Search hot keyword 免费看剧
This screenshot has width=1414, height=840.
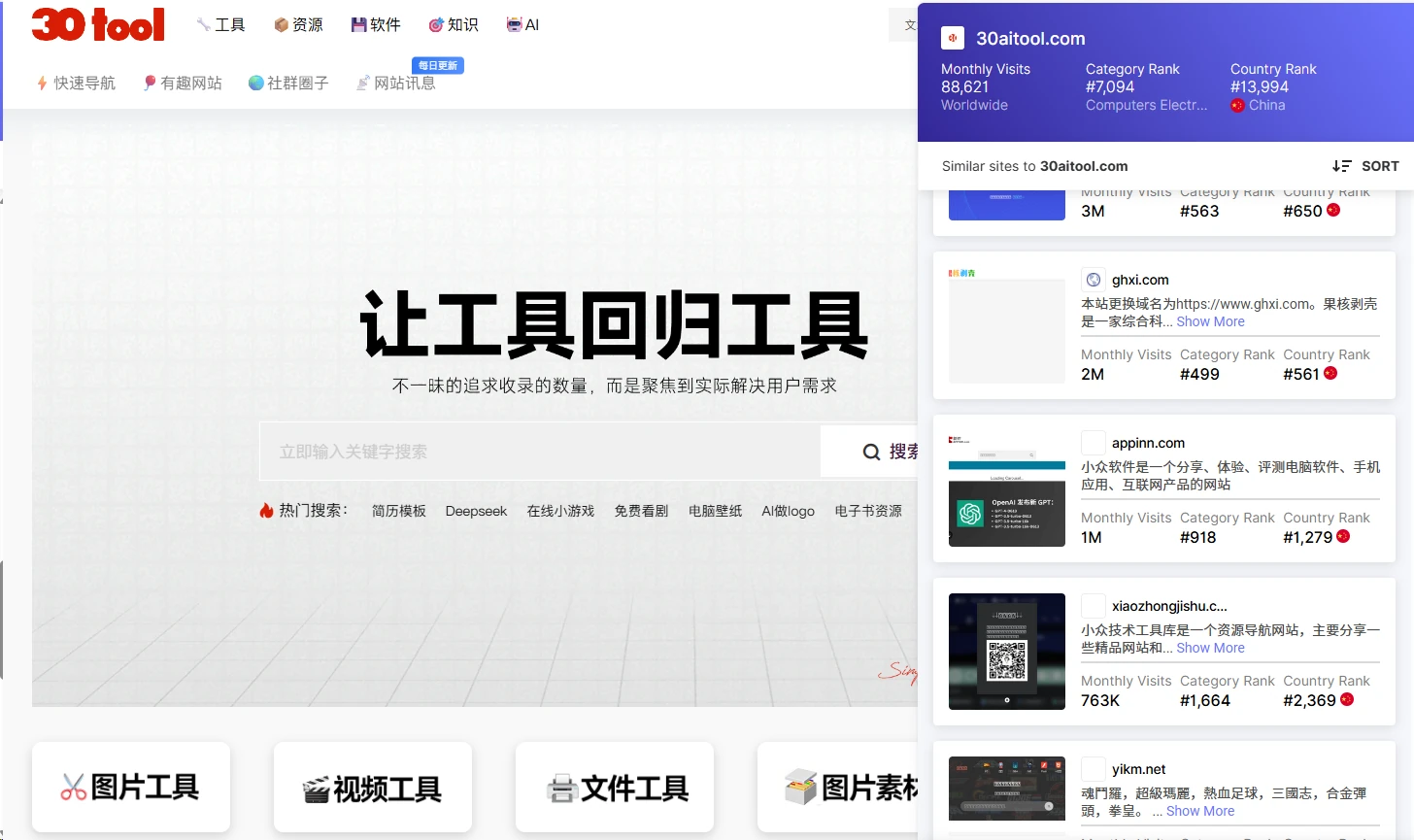point(641,511)
